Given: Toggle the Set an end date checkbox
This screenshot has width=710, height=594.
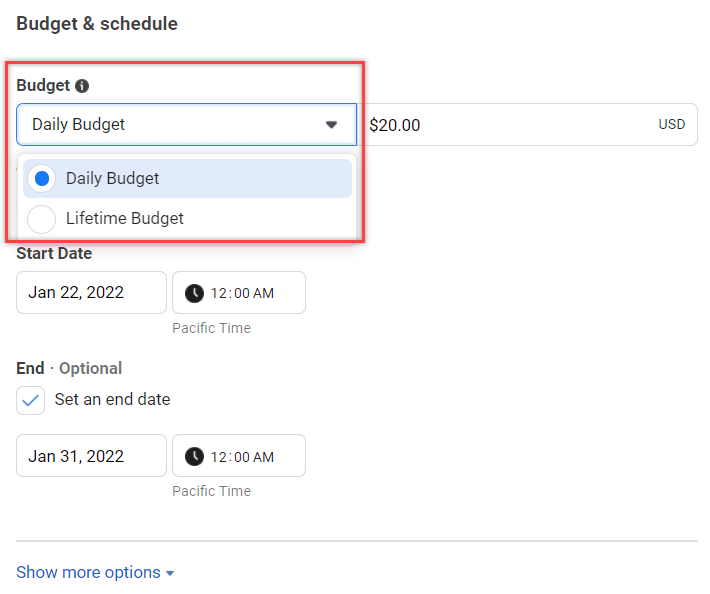Looking at the screenshot, I should pos(30,400).
